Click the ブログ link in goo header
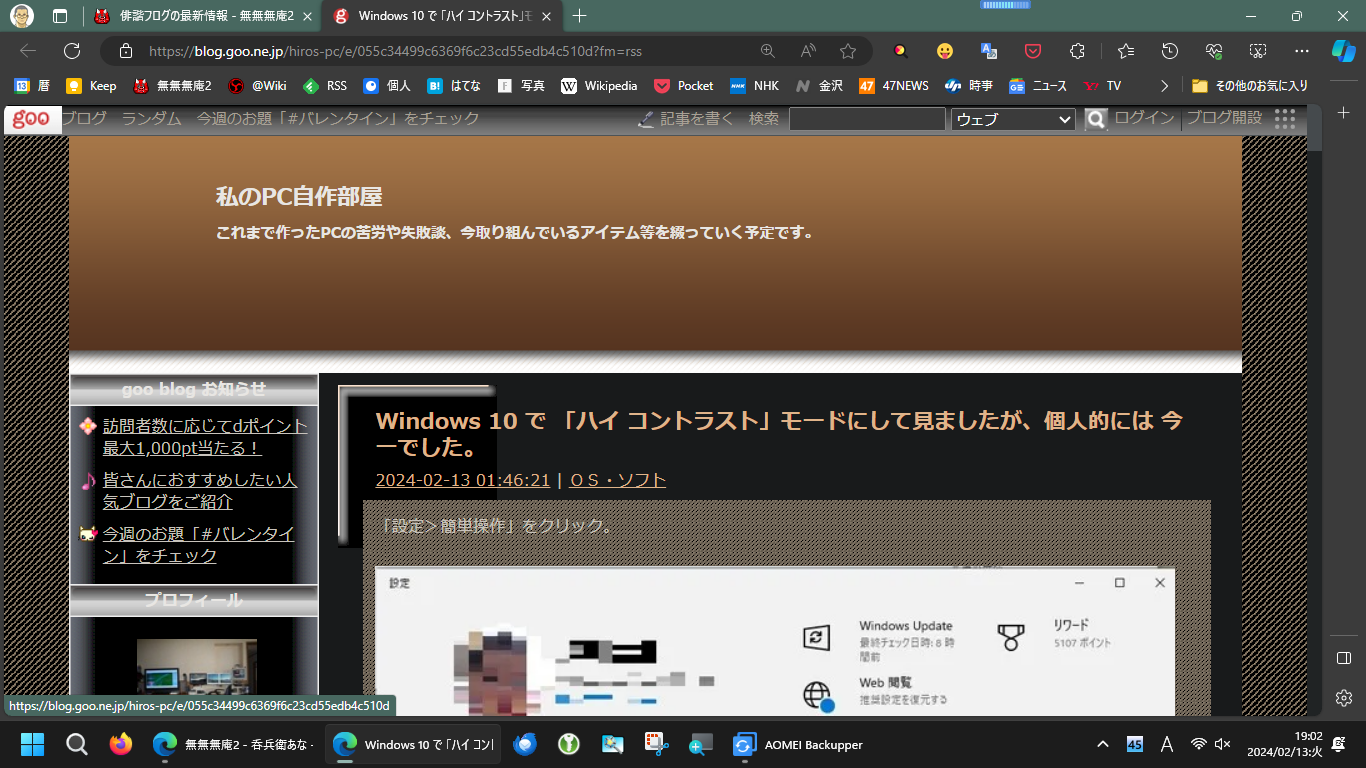 click(x=84, y=119)
